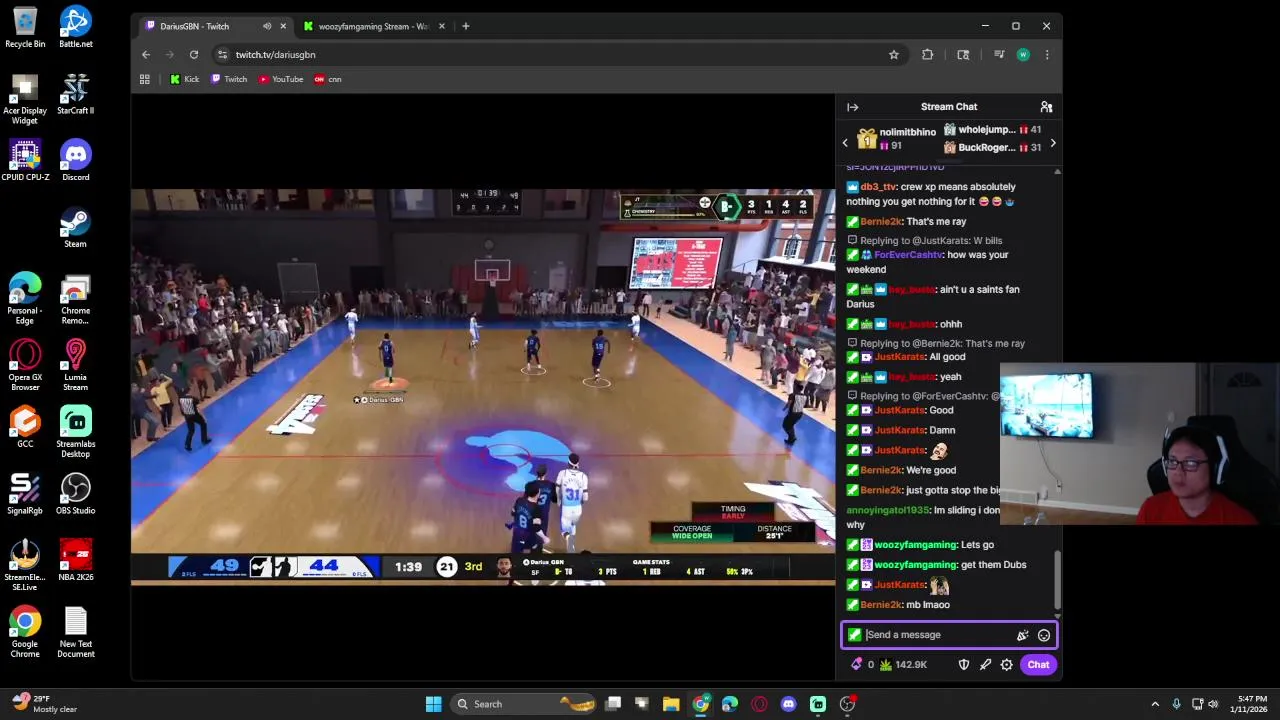Open Chrome tab-search side icon

click(x=963, y=55)
